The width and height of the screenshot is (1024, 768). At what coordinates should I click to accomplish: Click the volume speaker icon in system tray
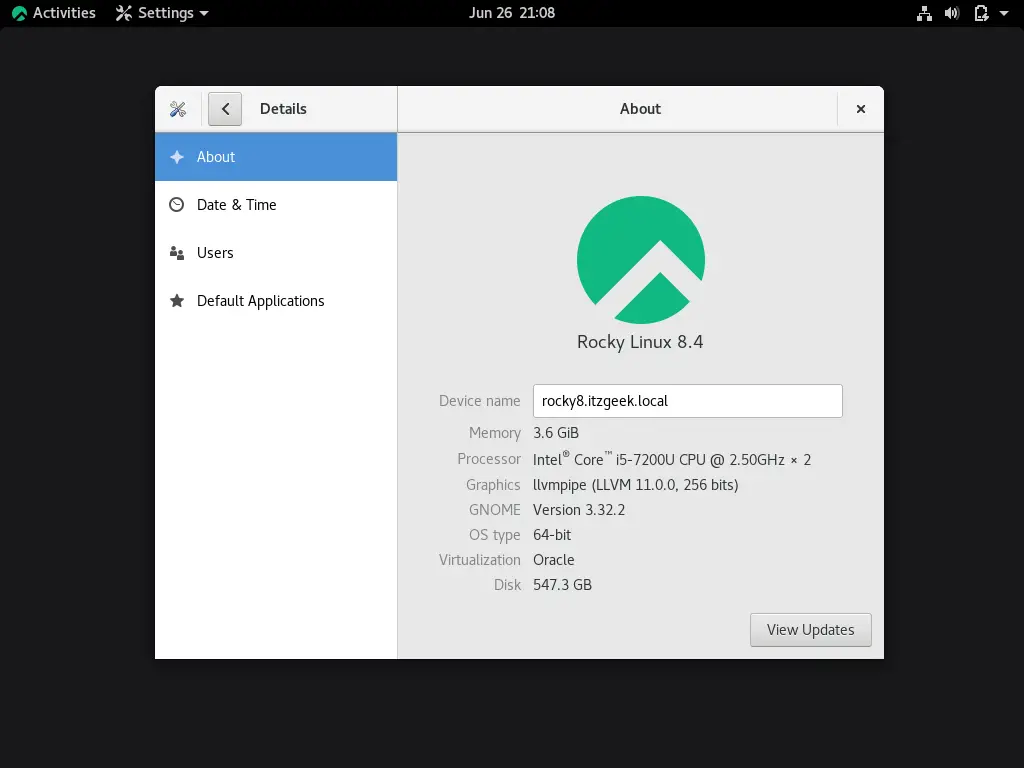(952, 13)
